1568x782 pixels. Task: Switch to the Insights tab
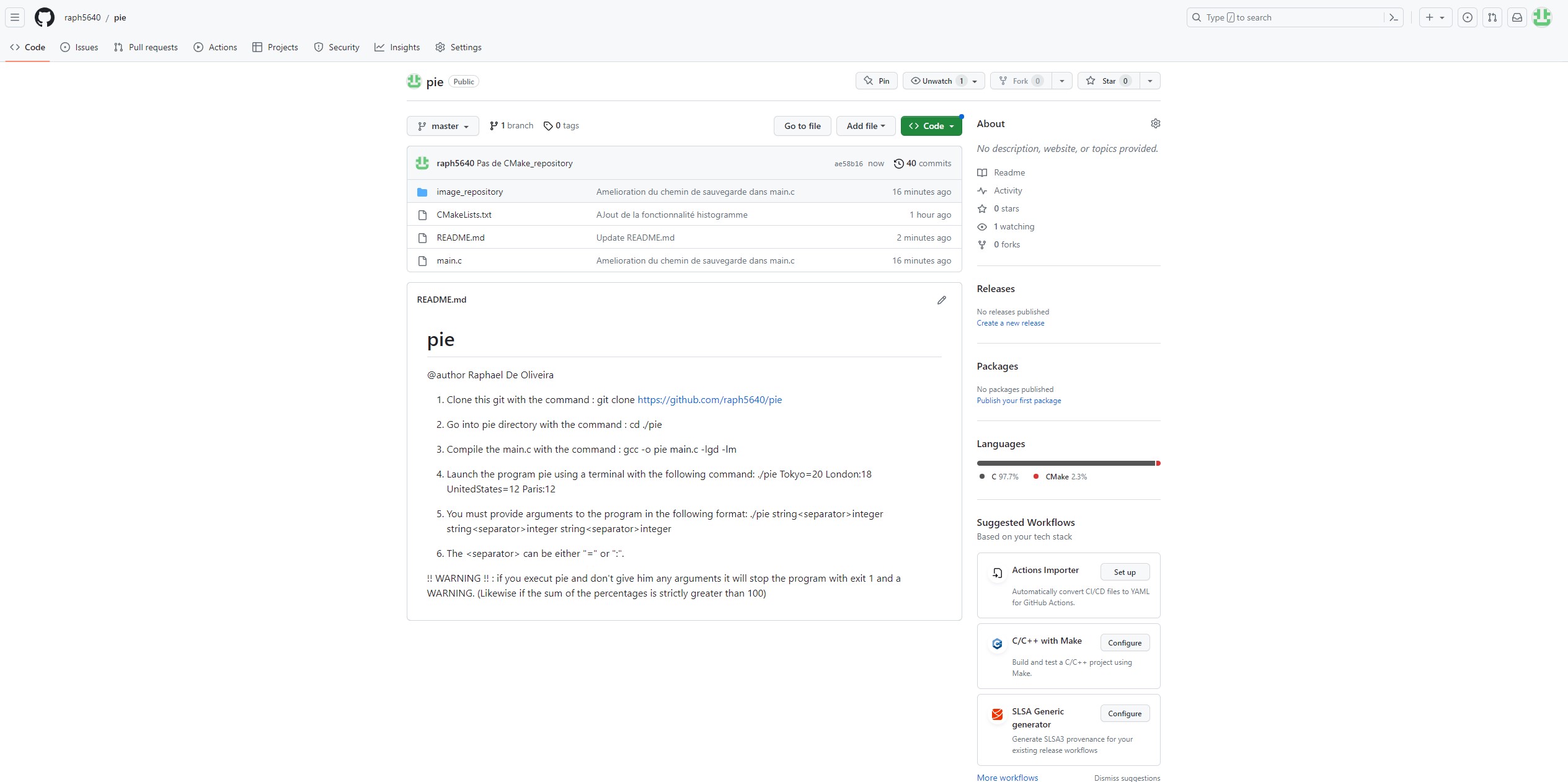pyautogui.click(x=397, y=47)
